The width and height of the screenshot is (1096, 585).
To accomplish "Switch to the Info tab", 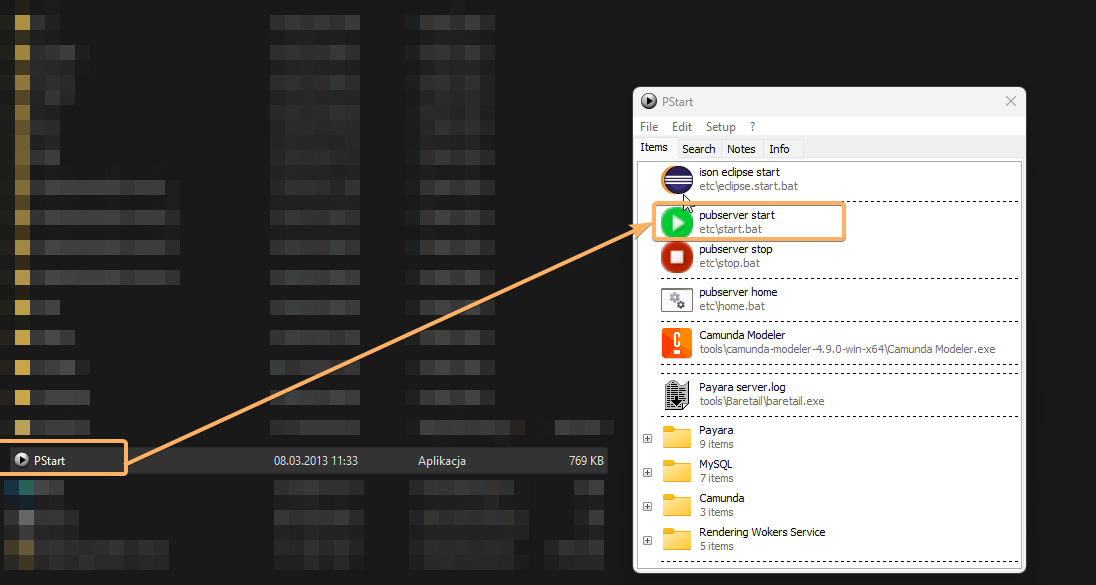I will 779,149.
